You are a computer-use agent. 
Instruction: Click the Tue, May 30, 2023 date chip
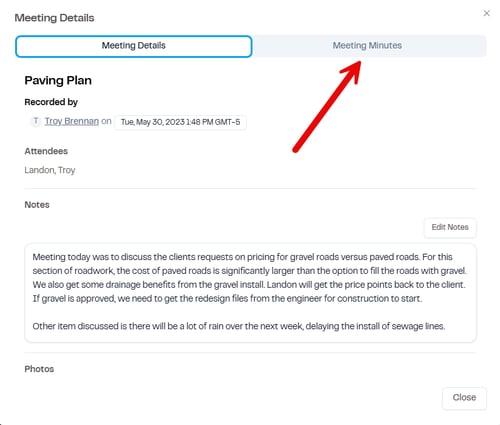[180, 122]
